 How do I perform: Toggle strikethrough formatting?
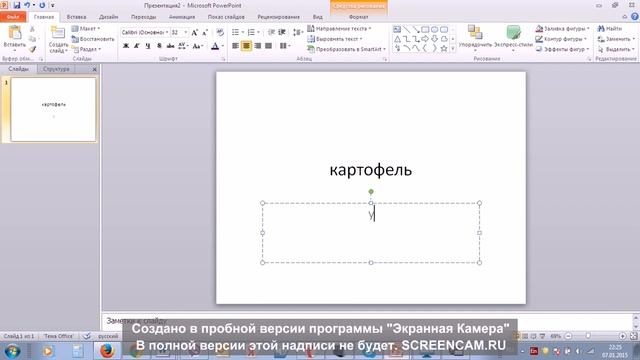(170, 46)
